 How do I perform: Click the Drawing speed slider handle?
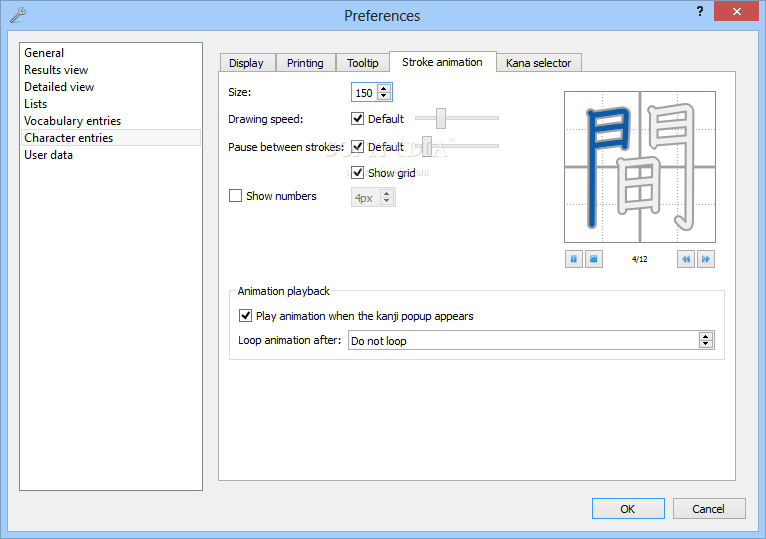[441, 118]
